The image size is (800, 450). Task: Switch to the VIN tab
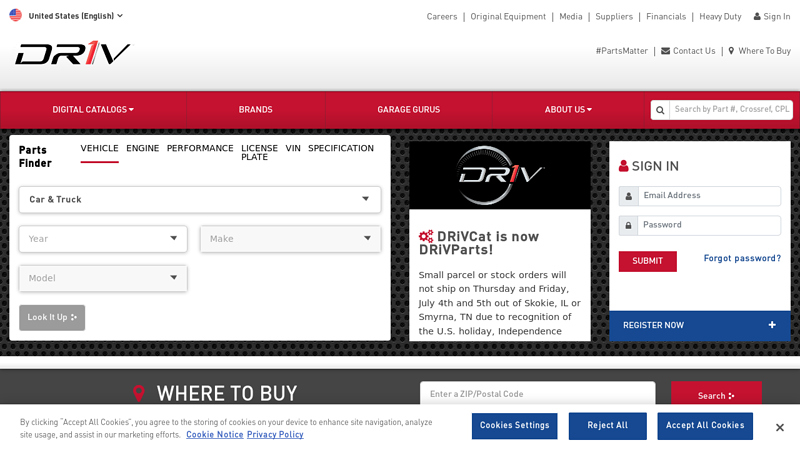click(293, 148)
